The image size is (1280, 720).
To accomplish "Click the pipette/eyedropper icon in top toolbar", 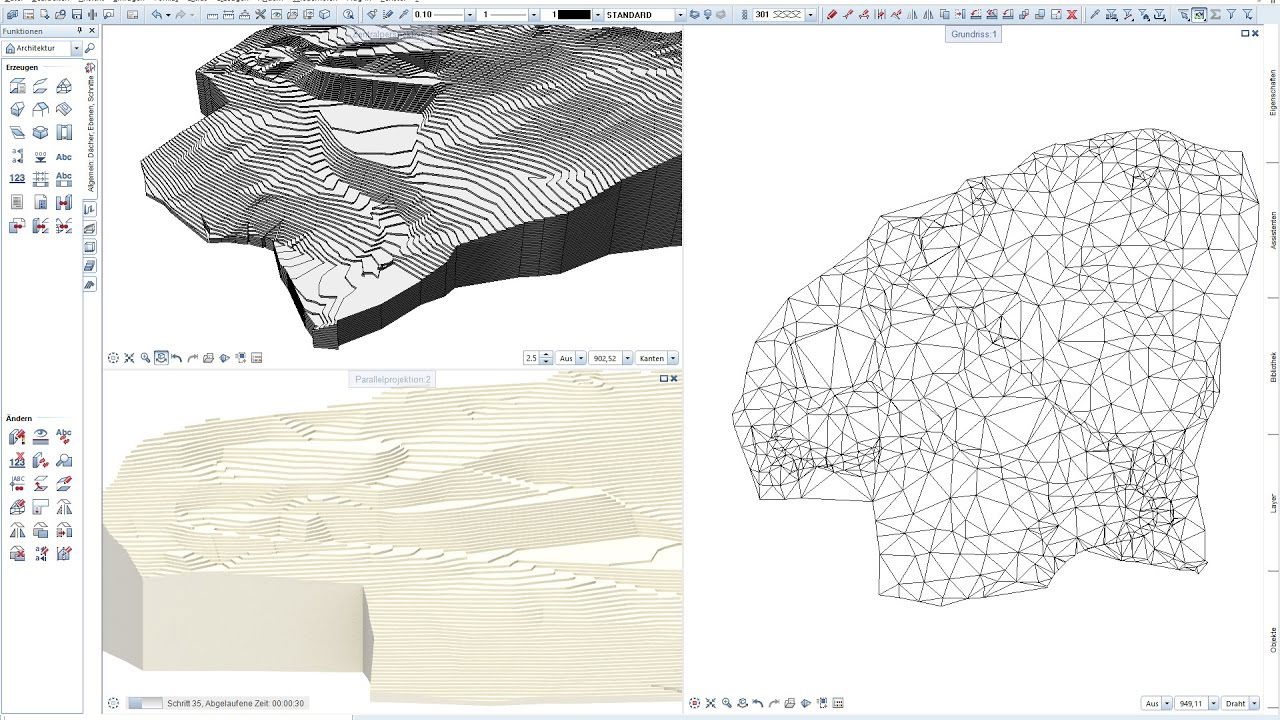I will coord(403,15).
